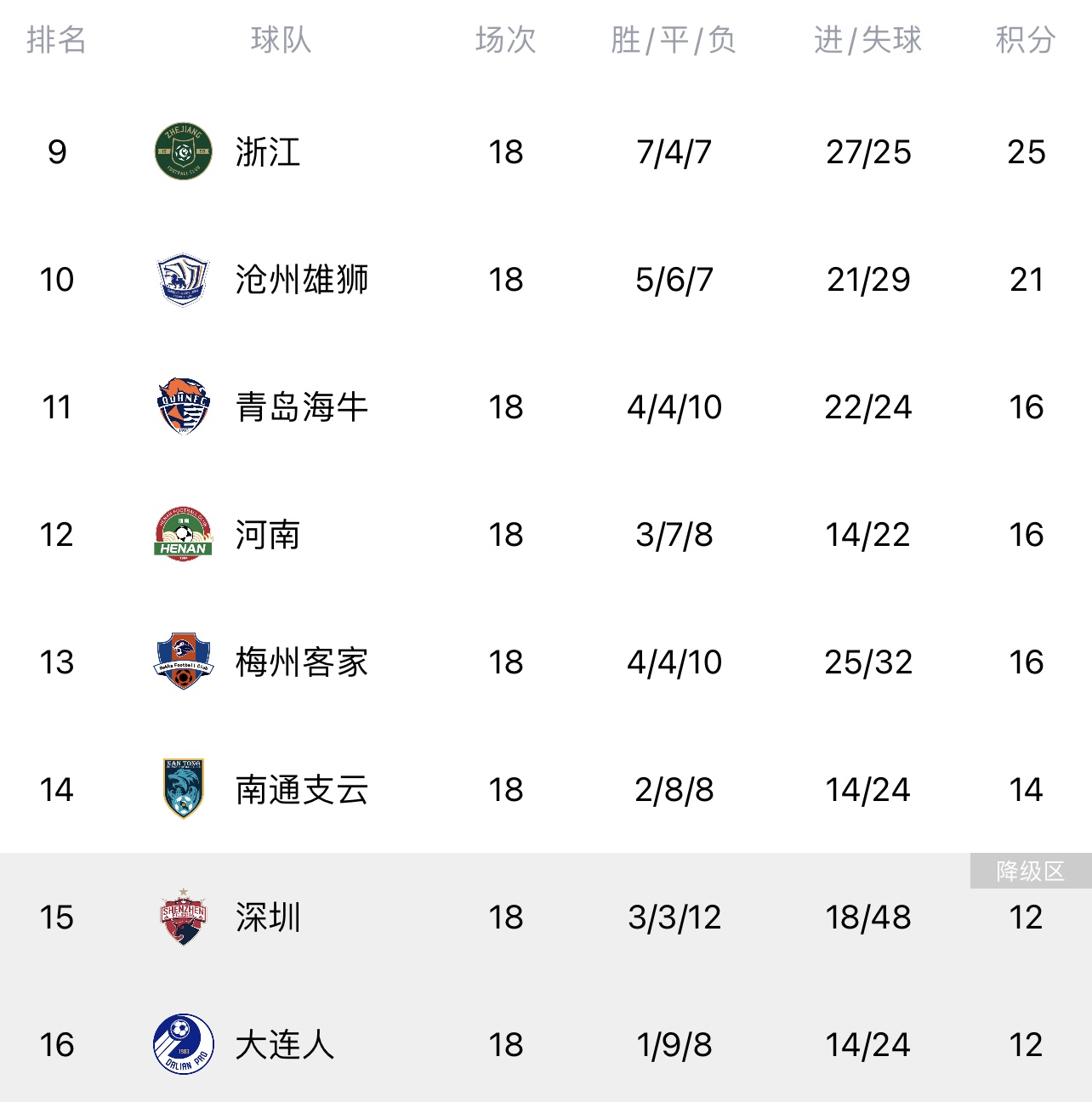Select 青岛海牛 team name

(302, 407)
